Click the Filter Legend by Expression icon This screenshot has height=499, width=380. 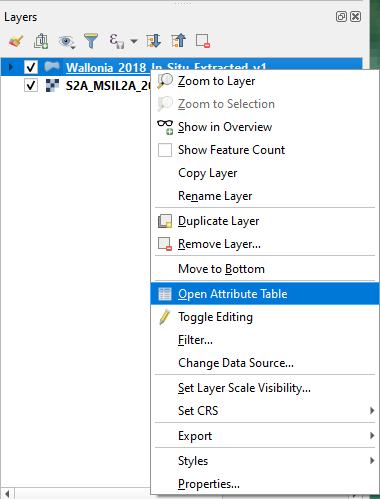[117, 41]
